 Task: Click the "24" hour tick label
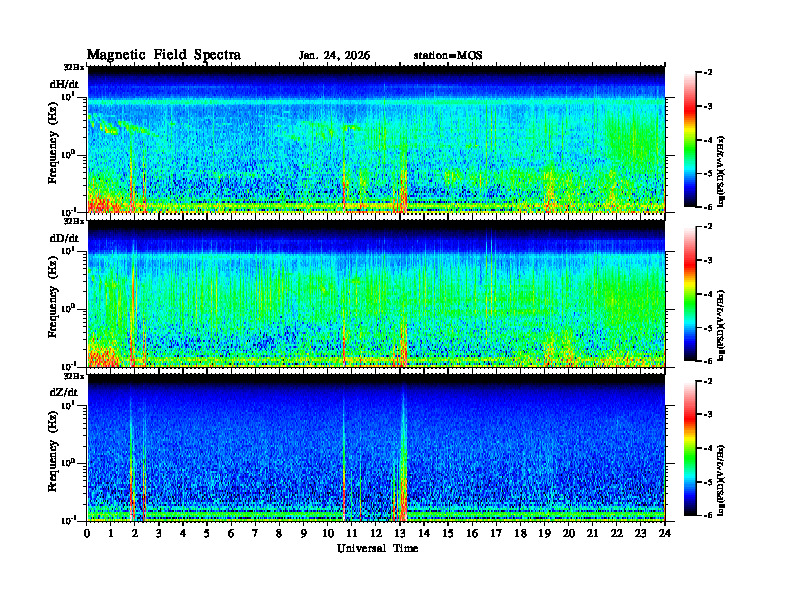click(665, 533)
